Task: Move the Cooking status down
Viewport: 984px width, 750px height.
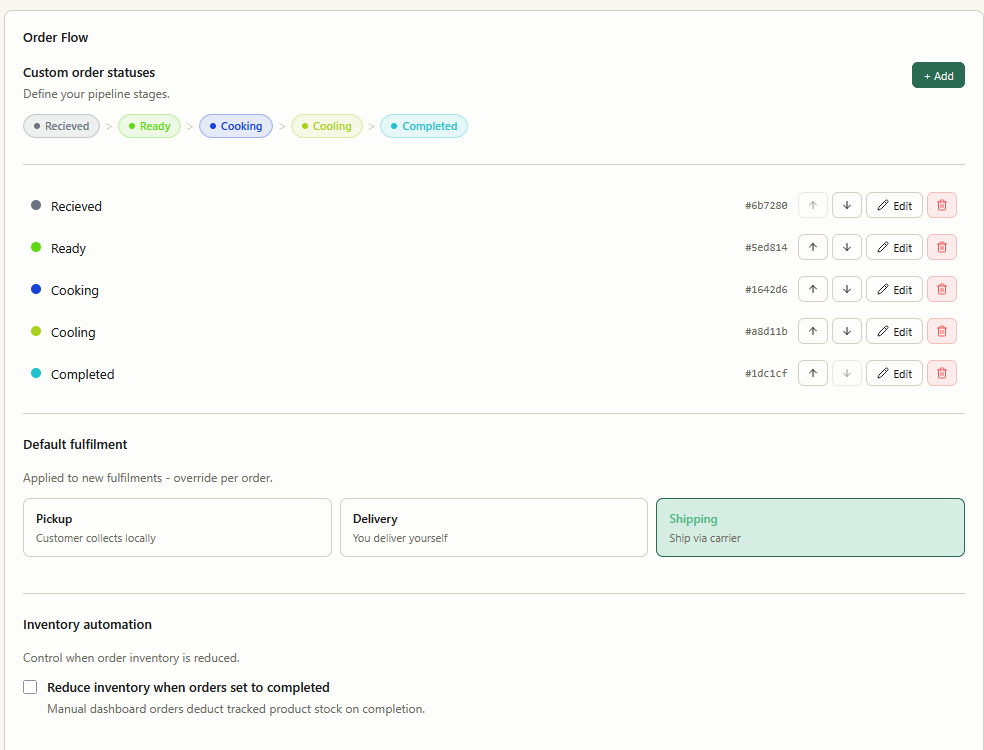Action: coord(847,289)
